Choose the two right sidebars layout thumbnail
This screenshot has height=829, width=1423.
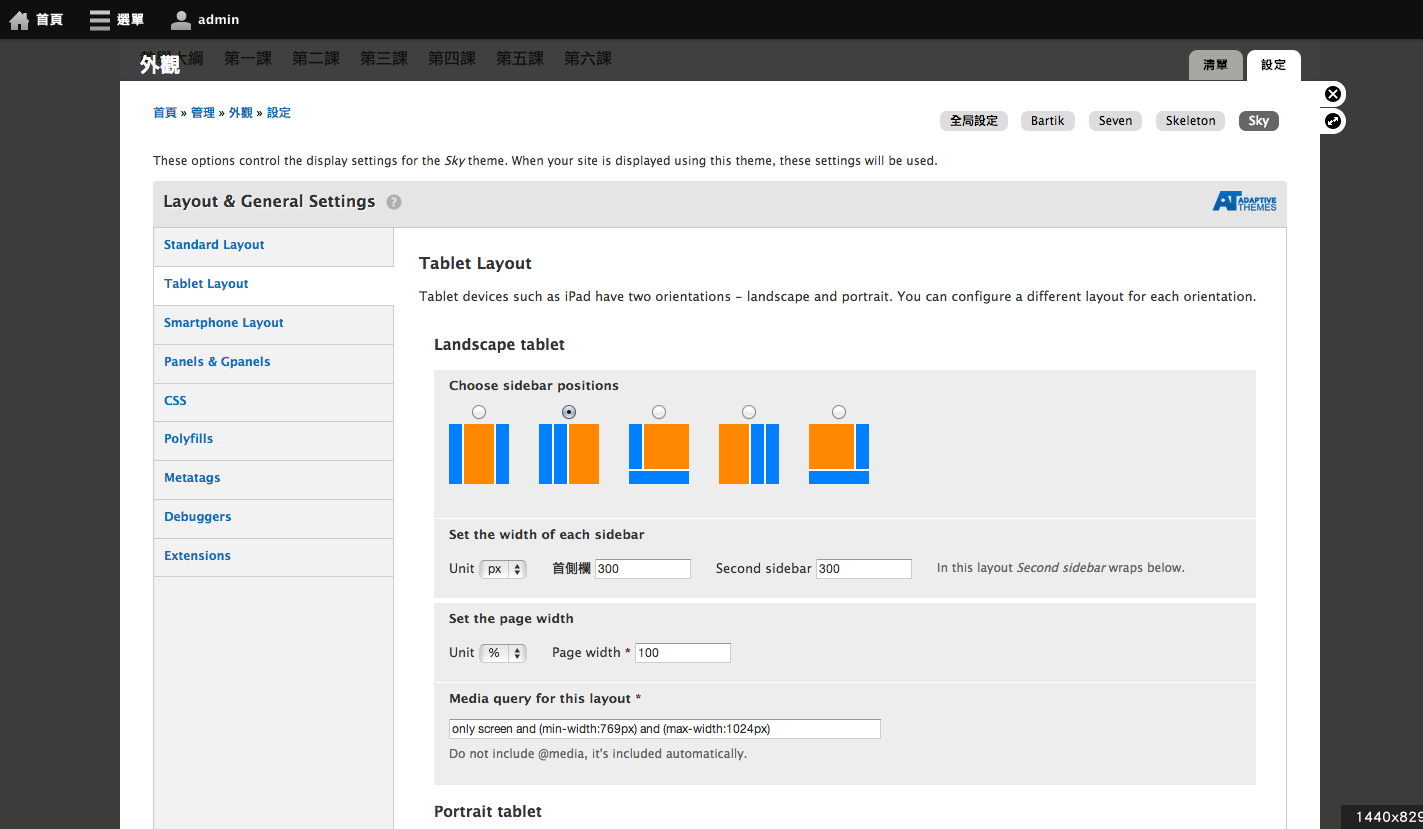(749, 454)
